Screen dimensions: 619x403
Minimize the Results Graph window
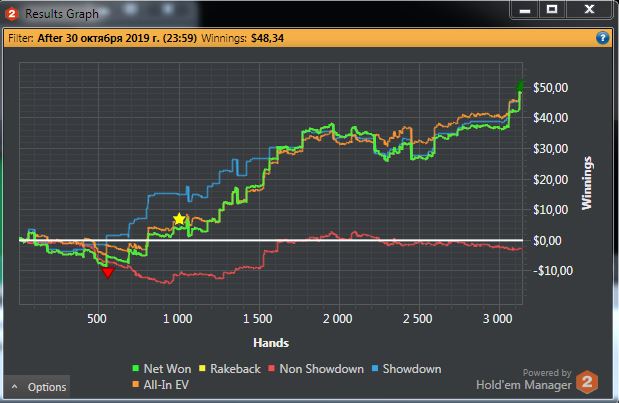click(x=525, y=10)
